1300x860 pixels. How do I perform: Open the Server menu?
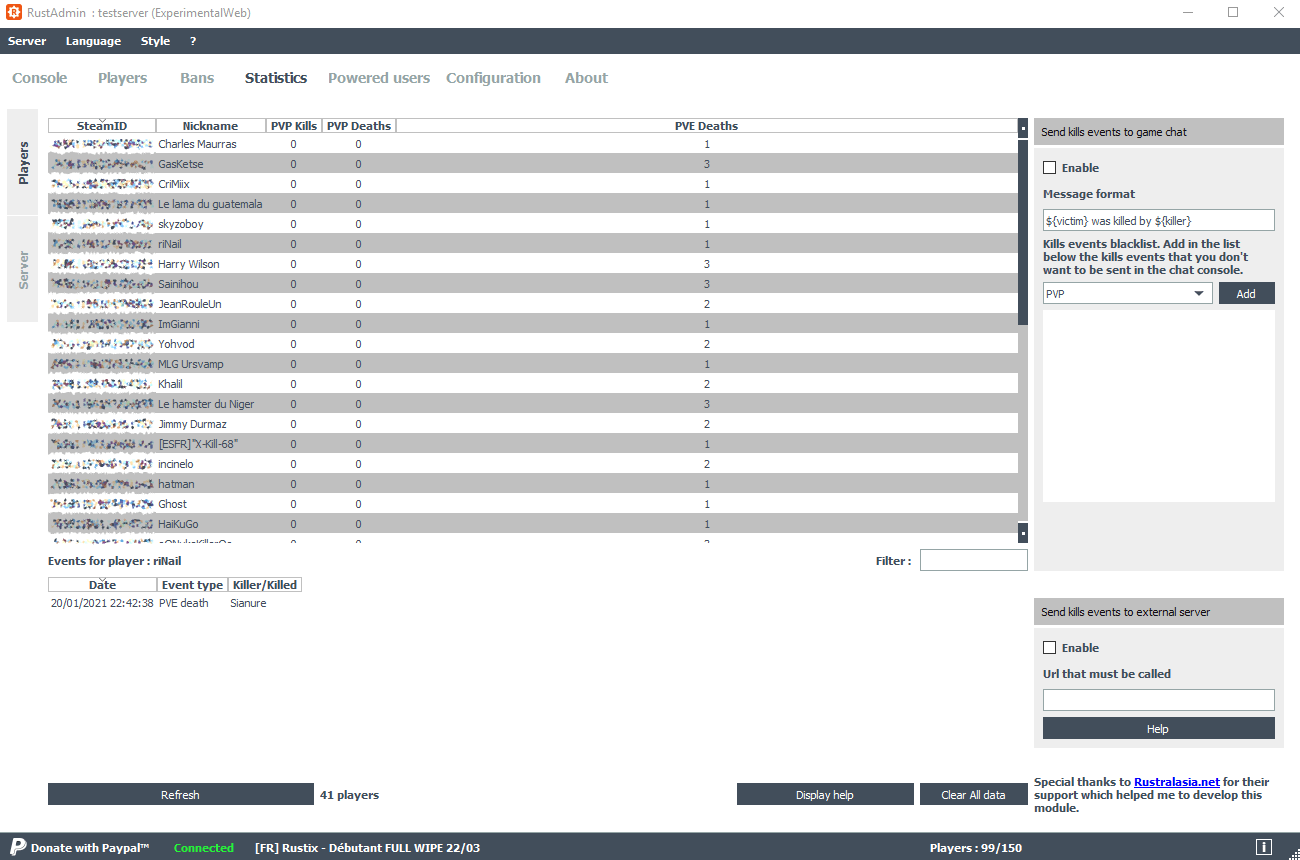(x=27, y=41)
